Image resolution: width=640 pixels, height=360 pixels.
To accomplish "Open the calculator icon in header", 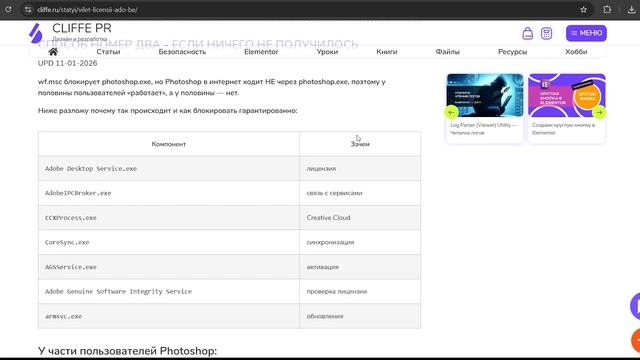I will [546, 33].
